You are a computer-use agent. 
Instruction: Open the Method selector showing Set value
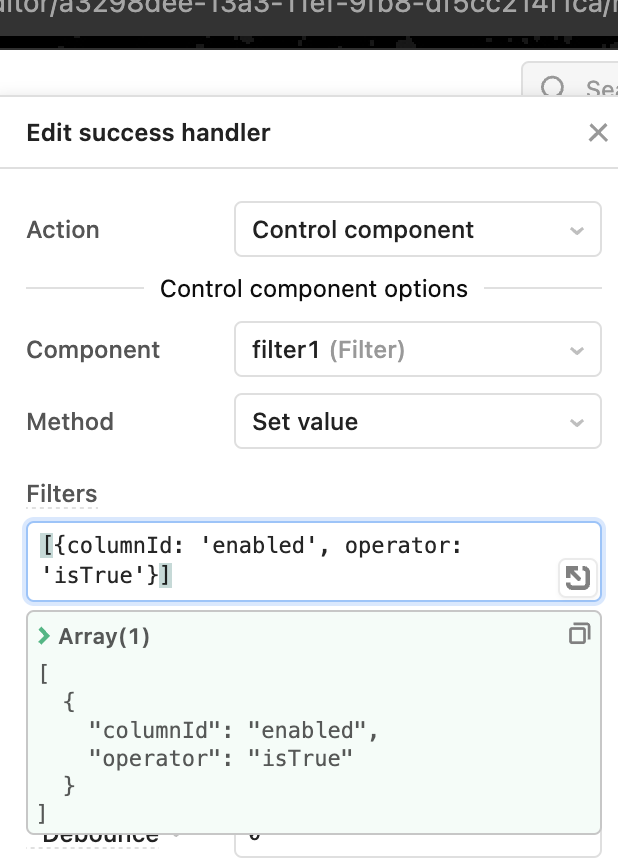418,421
